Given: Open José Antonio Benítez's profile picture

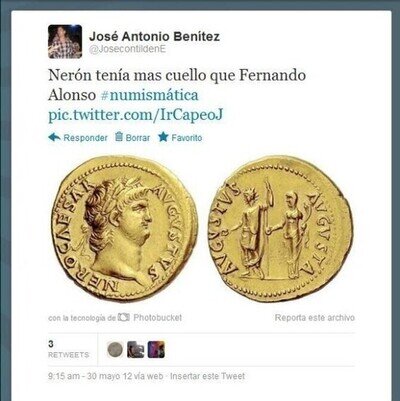Looking at the screenshot, I should coord(65,42).
